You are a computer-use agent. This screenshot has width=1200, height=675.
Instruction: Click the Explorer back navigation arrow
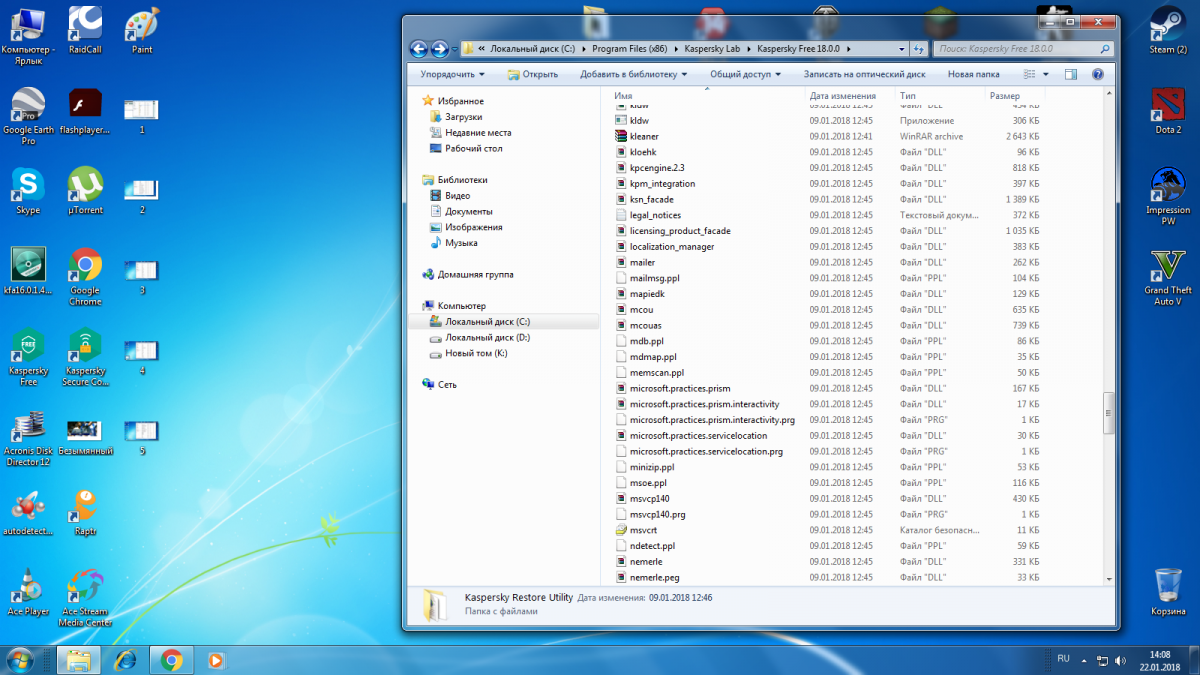(419, 48)
